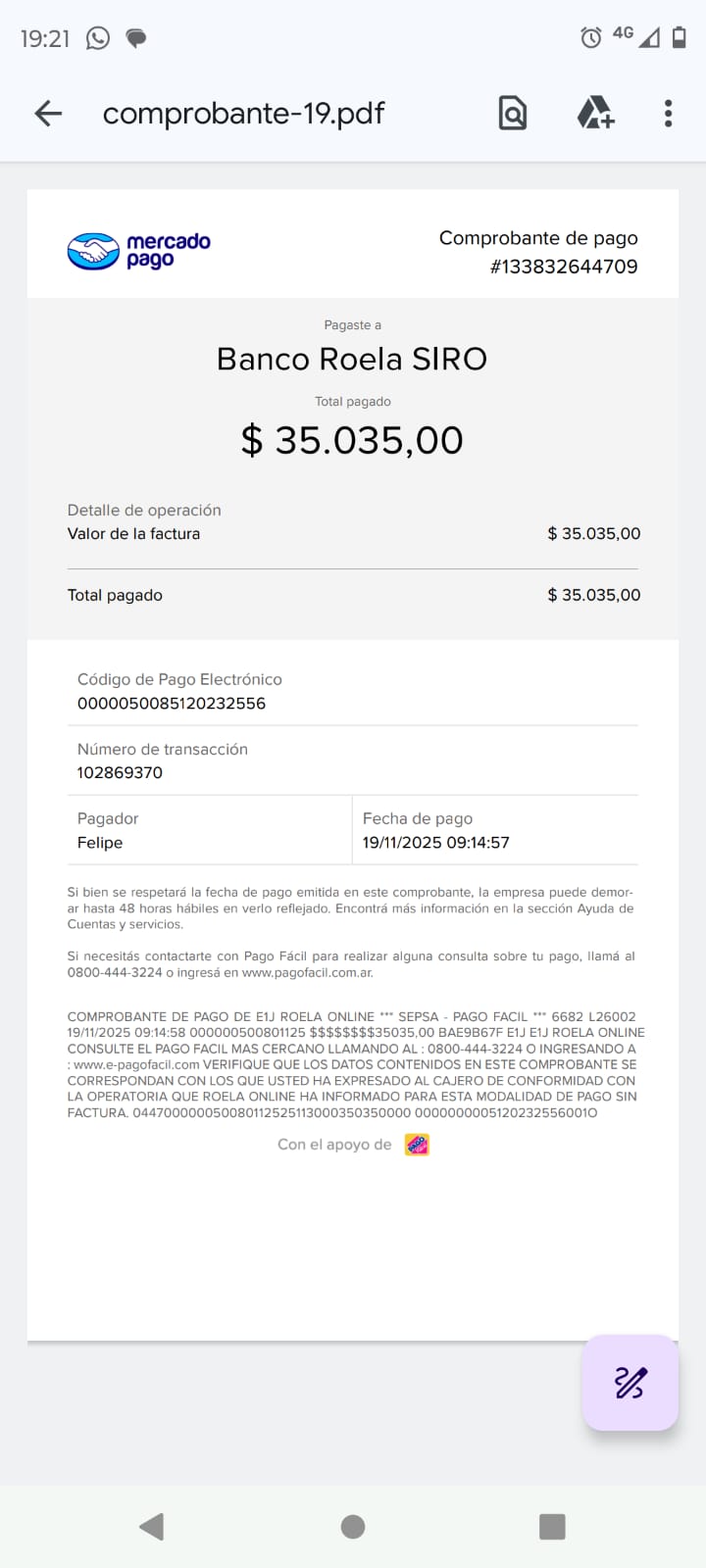Screen dimensions: 706x1568
Task: Tap the electronic payment code 0000050085120232556
Action: click(172, 704)
